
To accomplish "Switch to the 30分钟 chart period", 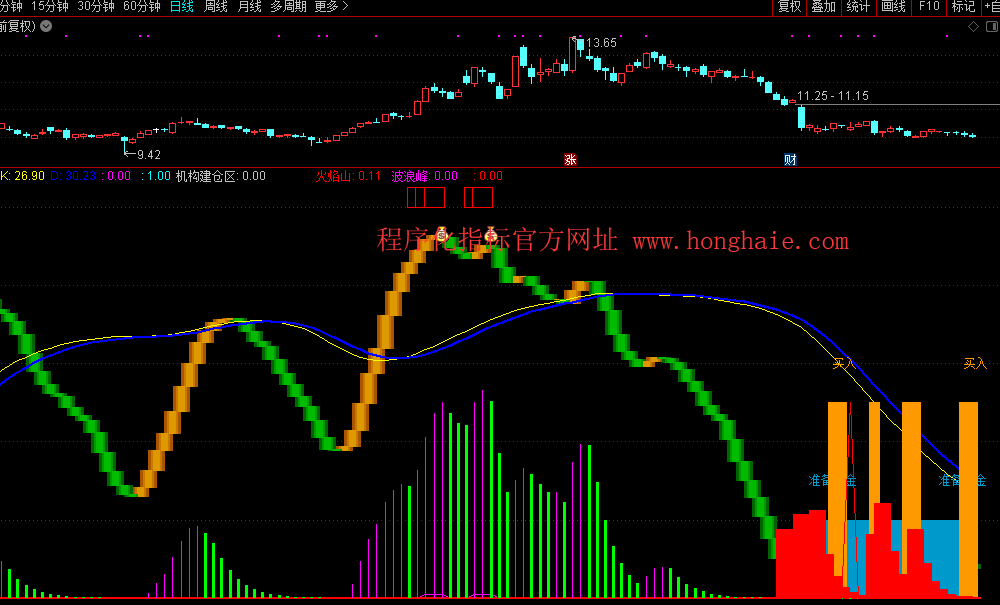I will [x=96, y=7].
